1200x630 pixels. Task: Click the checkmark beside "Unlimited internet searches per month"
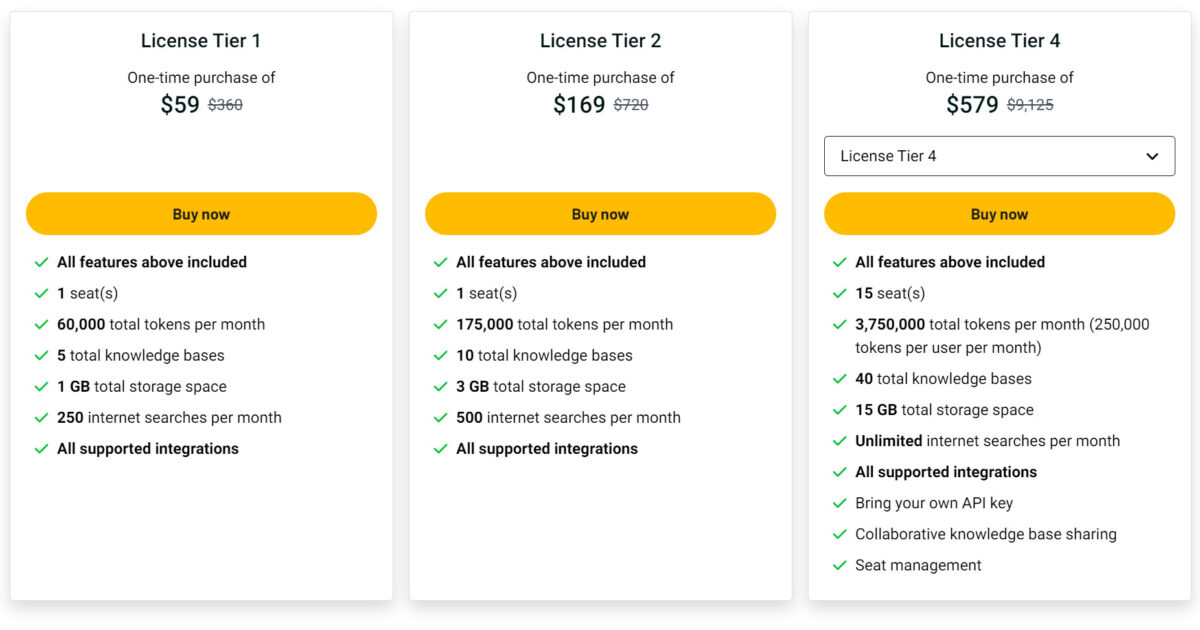(840, 440)
